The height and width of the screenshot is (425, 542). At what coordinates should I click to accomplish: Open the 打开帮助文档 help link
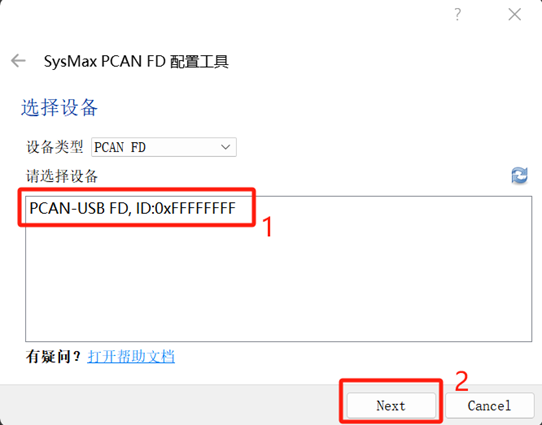coord(131,356)
